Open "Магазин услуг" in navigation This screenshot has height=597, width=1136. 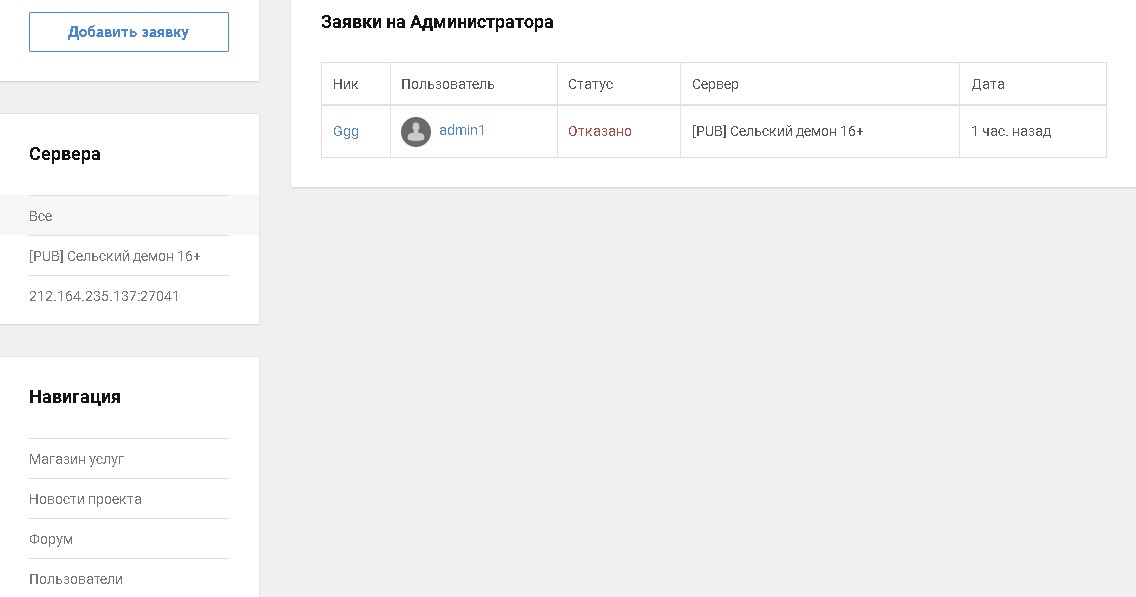(77, 459)
